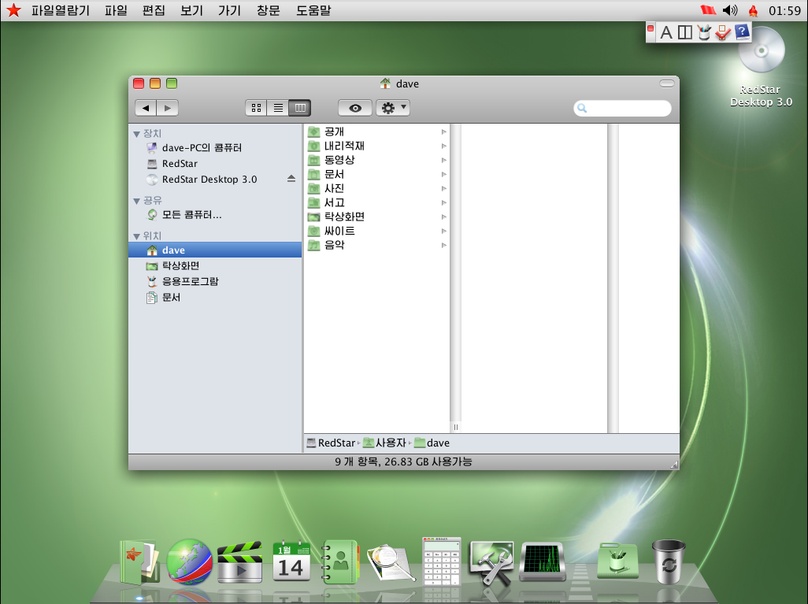Open the system monitor in dock
Screen dimensions: 808x604
point(543,561)
